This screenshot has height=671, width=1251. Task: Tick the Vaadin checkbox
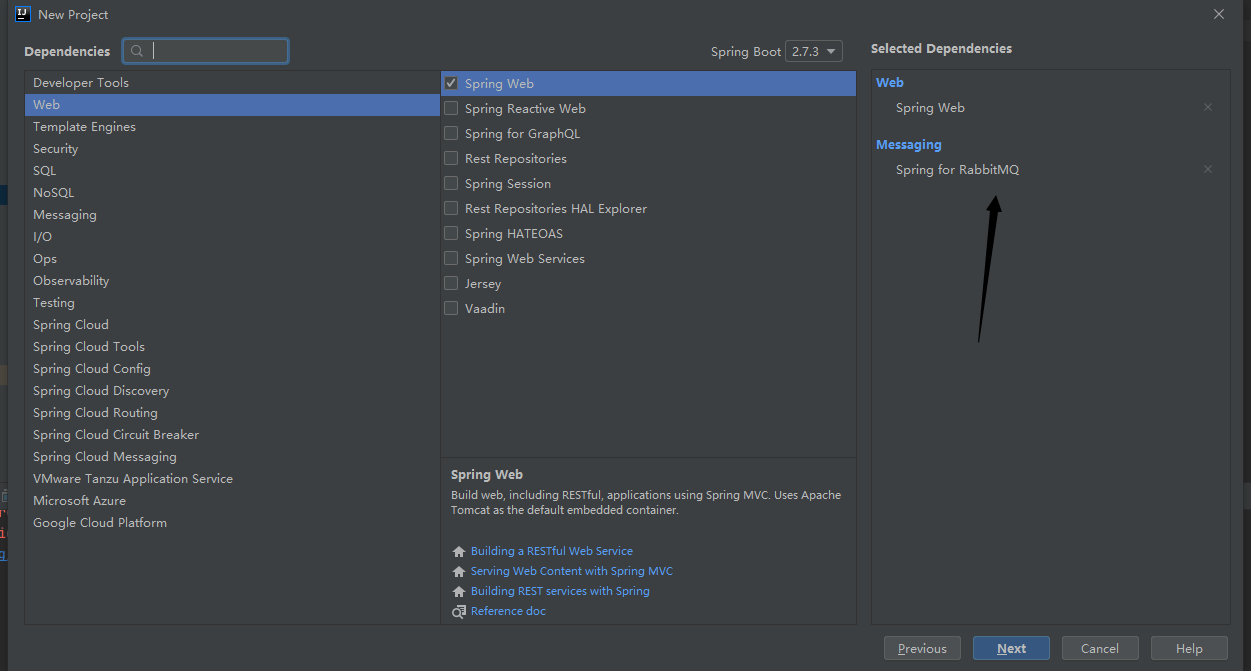pos(451,308)
